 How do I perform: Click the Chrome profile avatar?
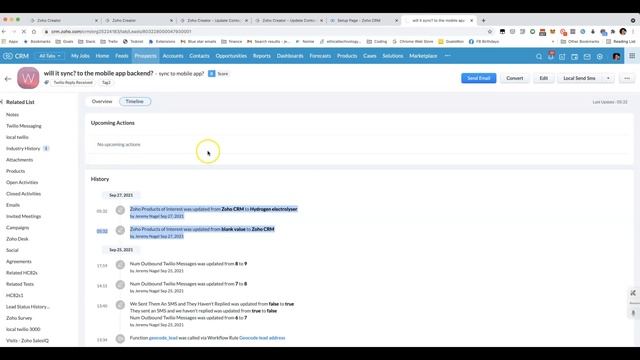tap(623, 31)
